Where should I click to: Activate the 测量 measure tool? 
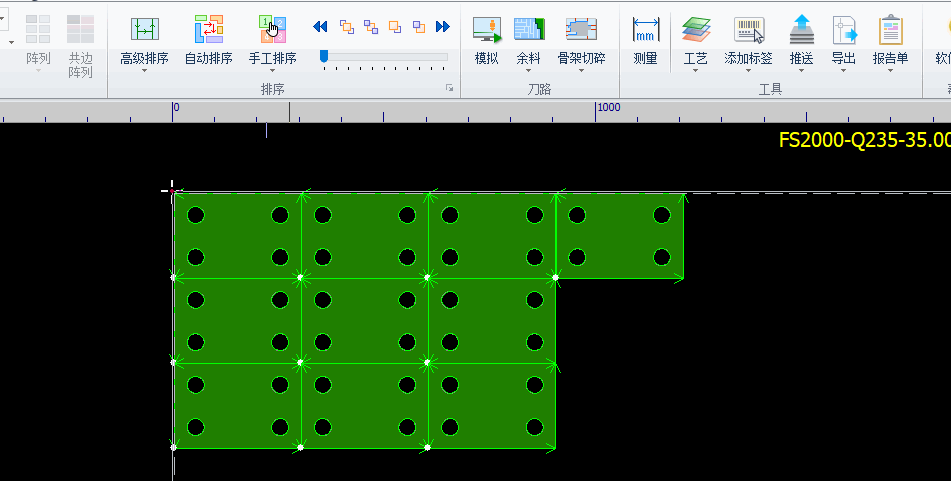pos(645,30)
